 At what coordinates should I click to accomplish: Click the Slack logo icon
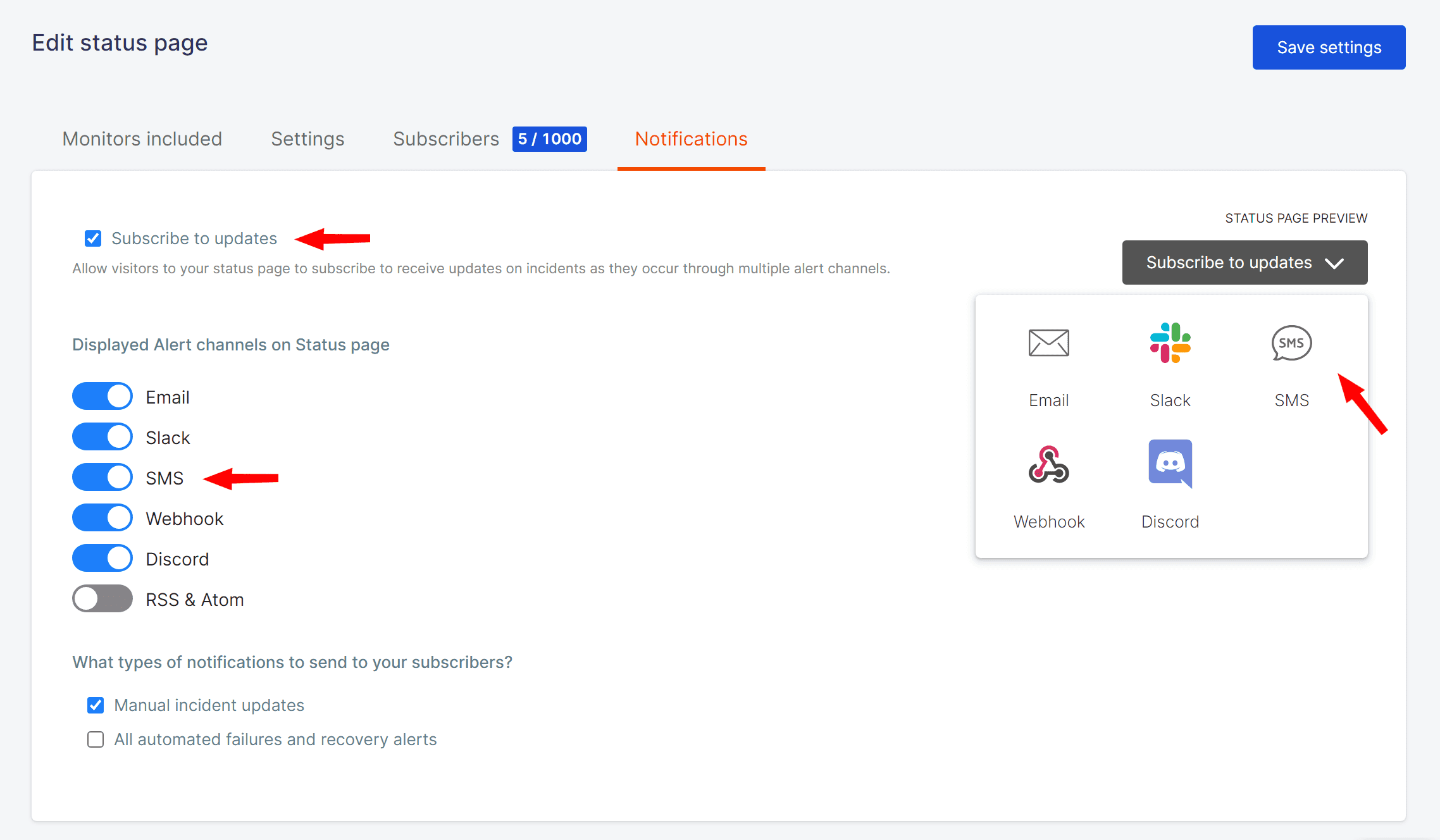(x=1170, y=343)
